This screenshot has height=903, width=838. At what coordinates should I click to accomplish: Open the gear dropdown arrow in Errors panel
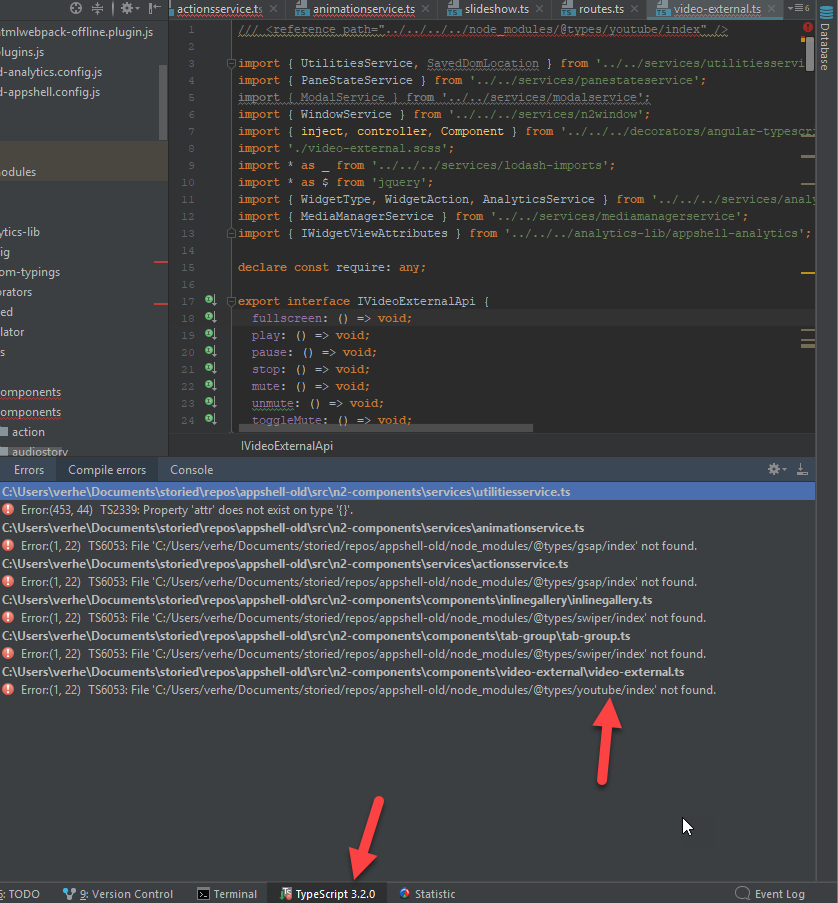784,470
